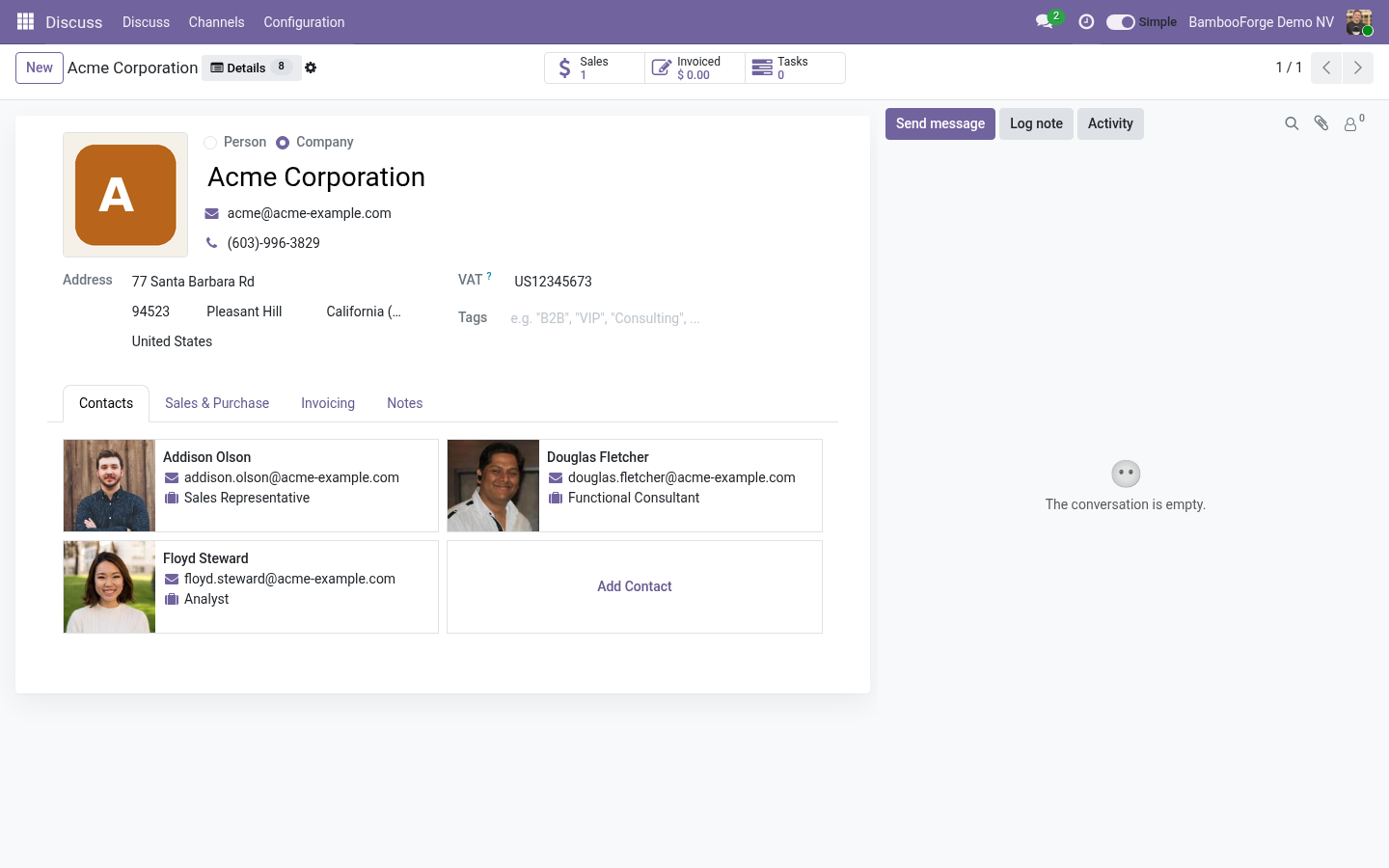The image size is (1389, 868).
Task: Search messages with magnifier icon in chatter
Action: [x=1292, y=123]
